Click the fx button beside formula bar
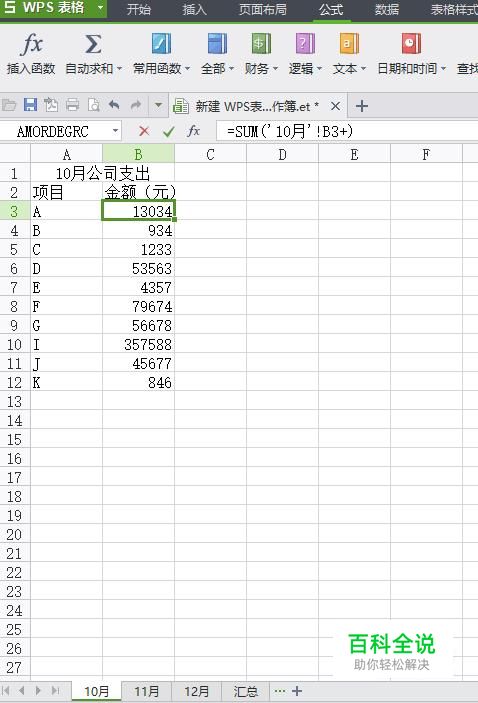 pos(193,131)
